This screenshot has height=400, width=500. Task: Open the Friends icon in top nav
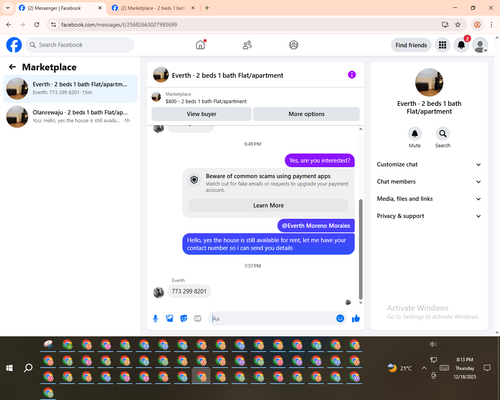coord(247,45)
